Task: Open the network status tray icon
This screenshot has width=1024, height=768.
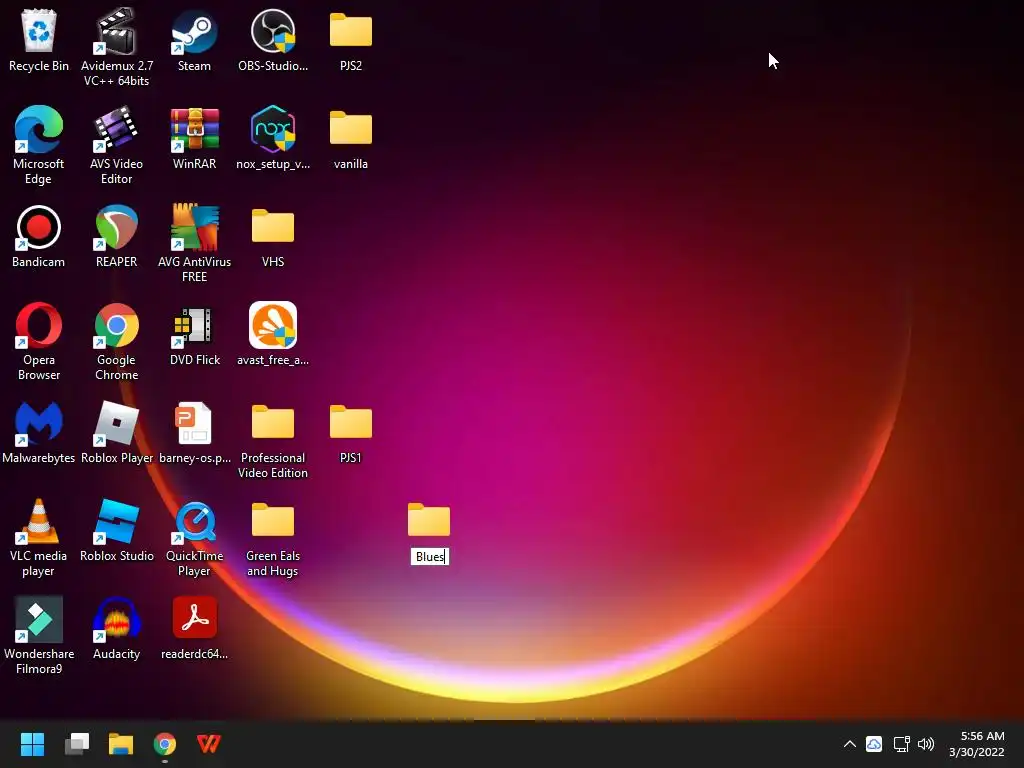Action: click(901, 744)
